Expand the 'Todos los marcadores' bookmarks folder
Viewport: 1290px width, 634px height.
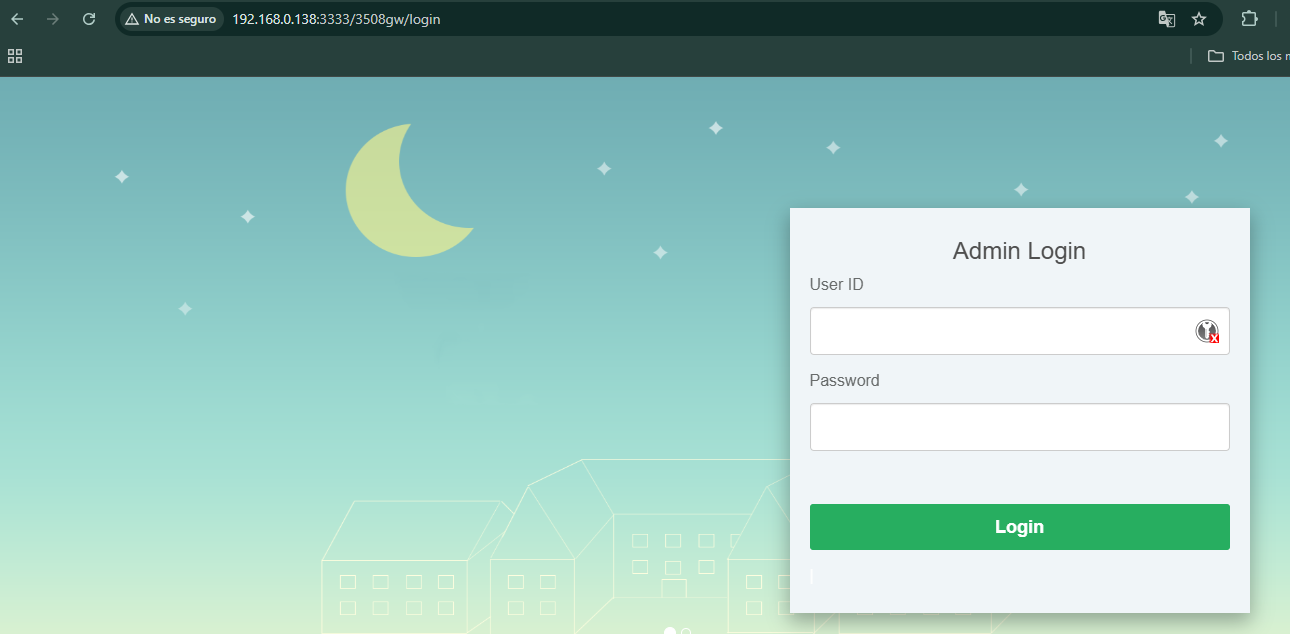1247,56
